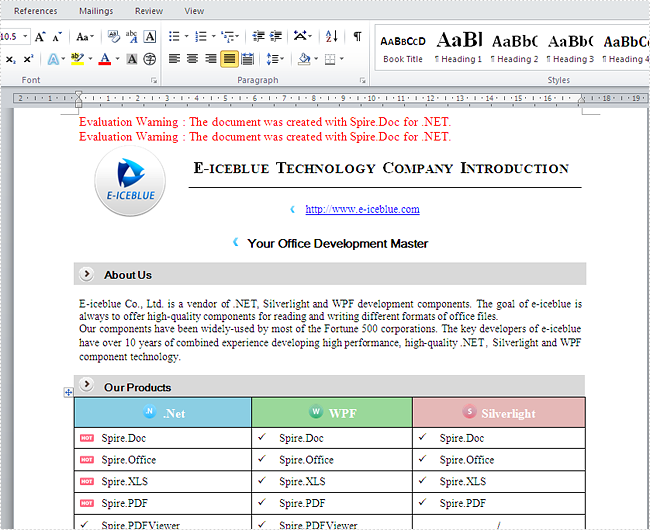Apply the Text Effects glowing A
This screenshot has width=650, height=530.
pos(53,59)
